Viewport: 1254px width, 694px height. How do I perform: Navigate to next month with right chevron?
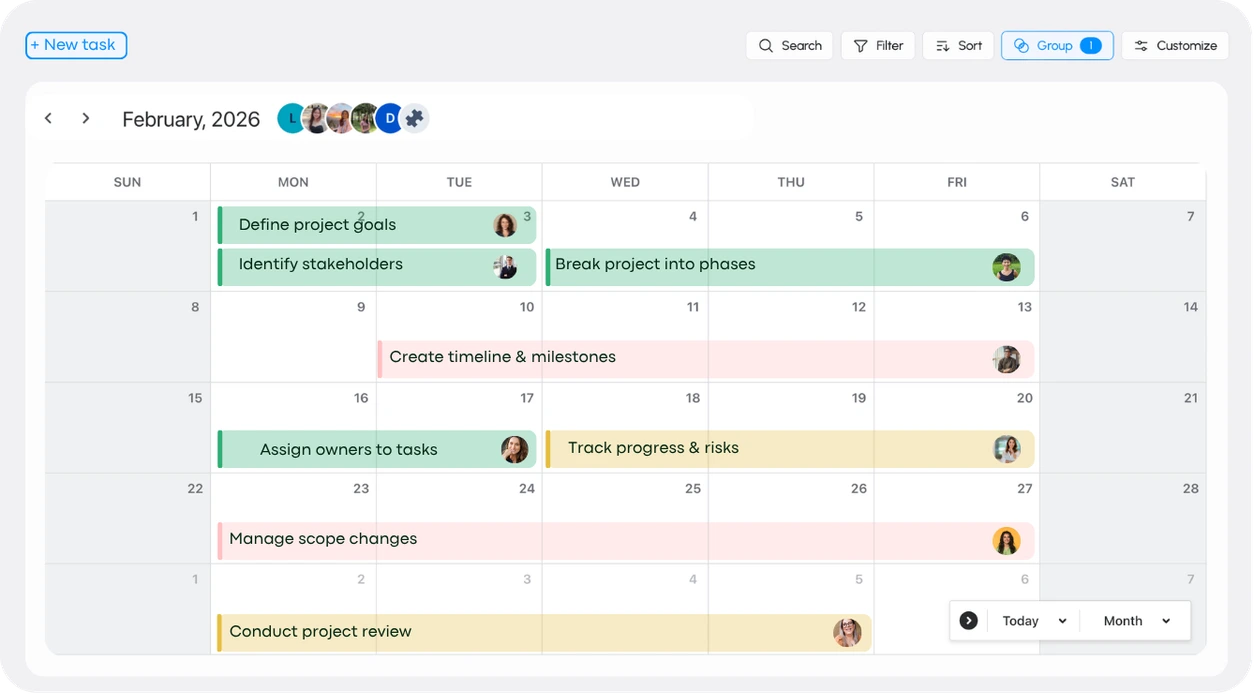[x=86, y=117]
